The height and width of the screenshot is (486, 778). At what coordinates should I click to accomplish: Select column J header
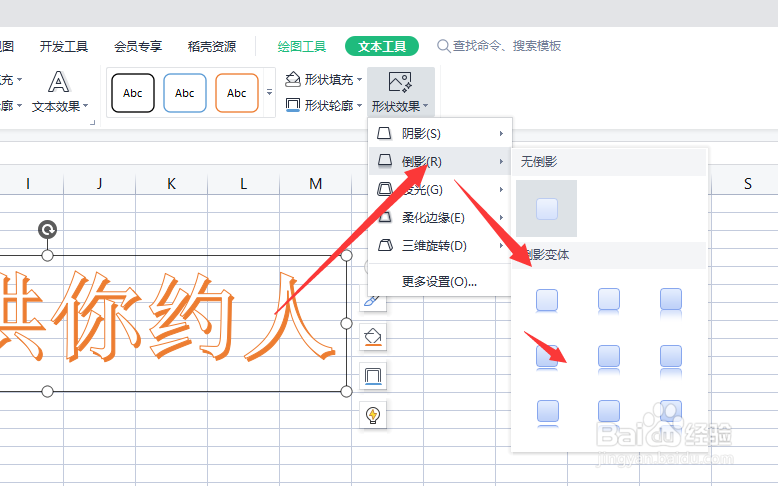point(99,184)
